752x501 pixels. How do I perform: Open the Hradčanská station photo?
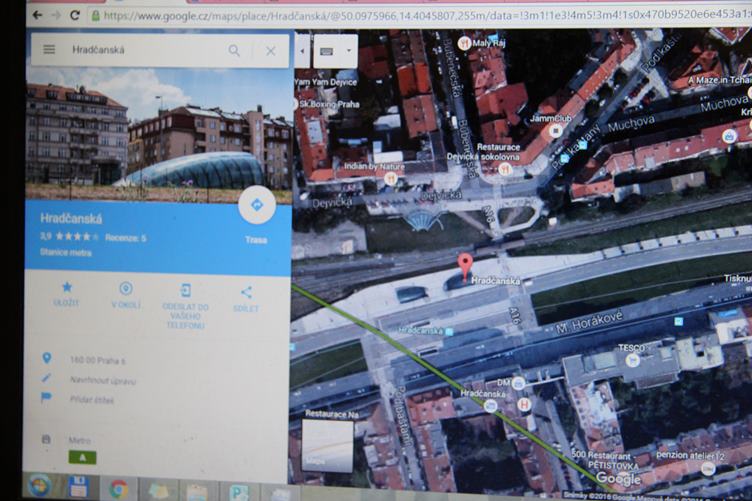point(159,132)
